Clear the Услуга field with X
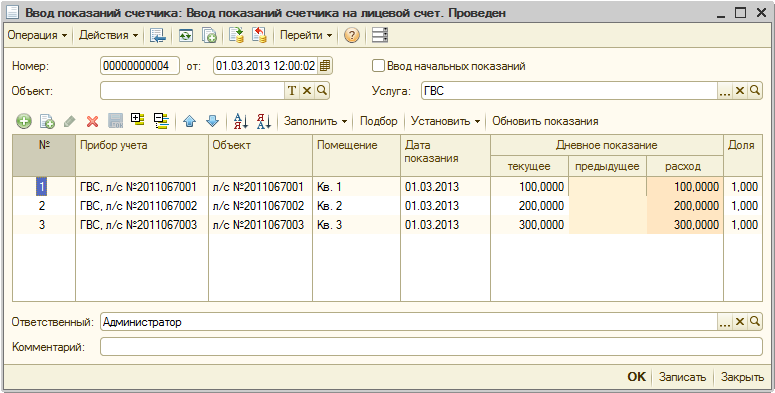The width and height of the screenshot is (775, 393). [740, 90]
